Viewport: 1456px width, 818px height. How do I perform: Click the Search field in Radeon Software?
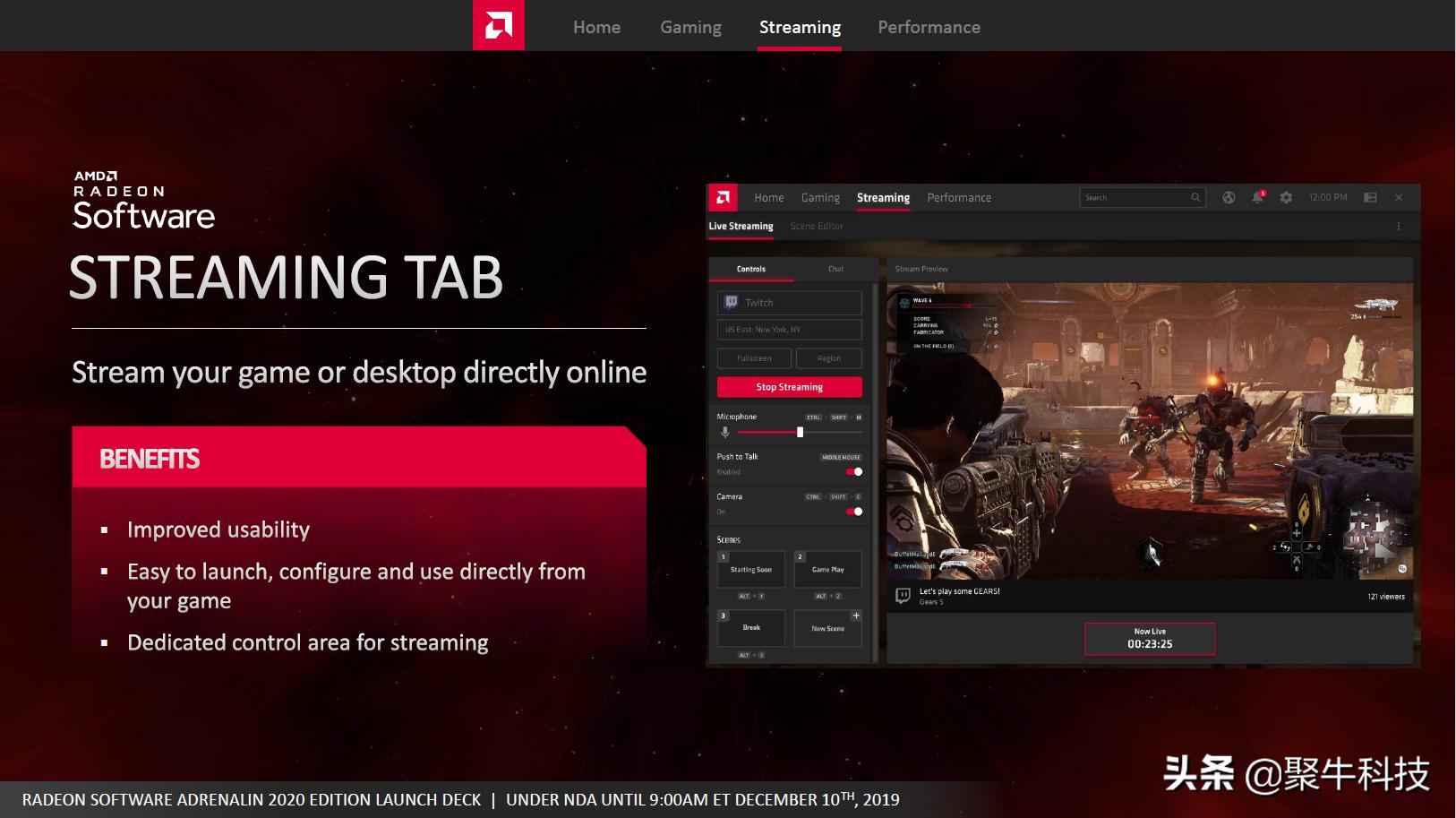coord(1143,197)
